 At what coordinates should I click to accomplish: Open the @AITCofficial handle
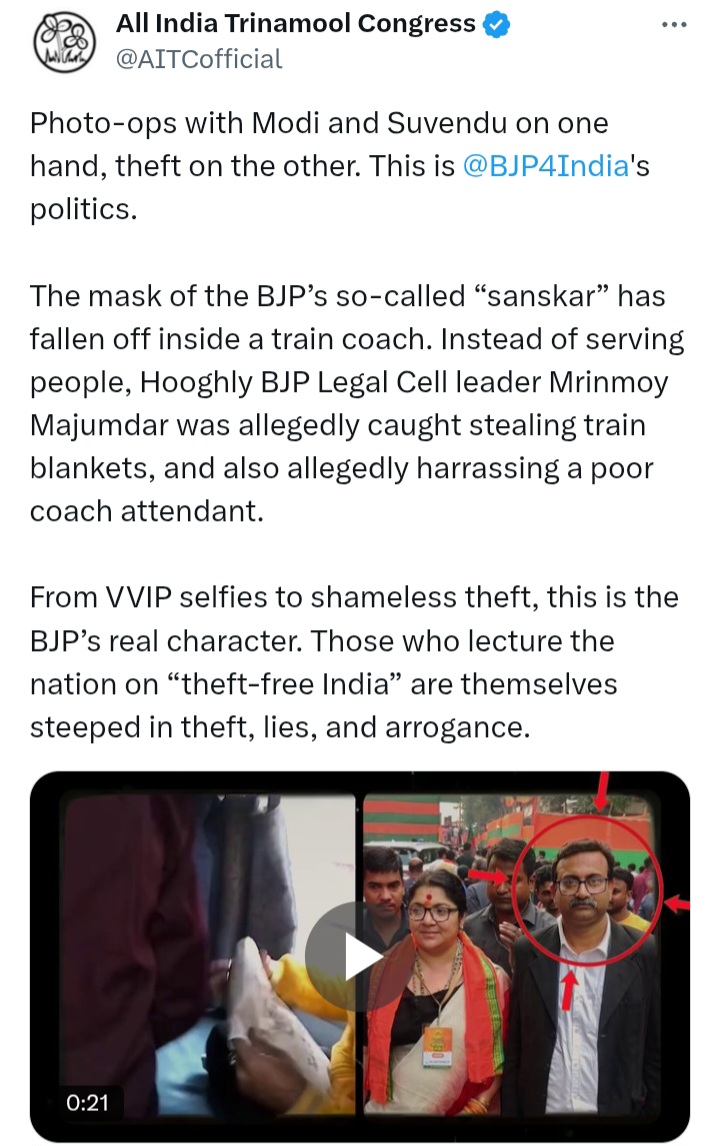pos(199,59)
